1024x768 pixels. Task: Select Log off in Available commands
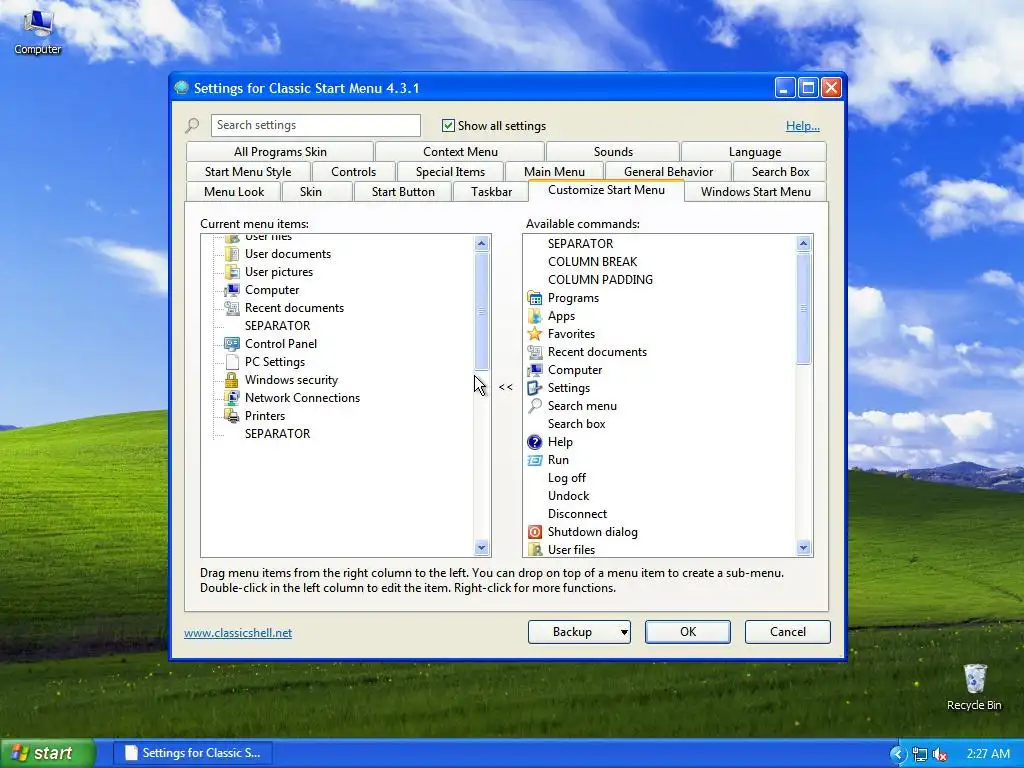[567, 478]
